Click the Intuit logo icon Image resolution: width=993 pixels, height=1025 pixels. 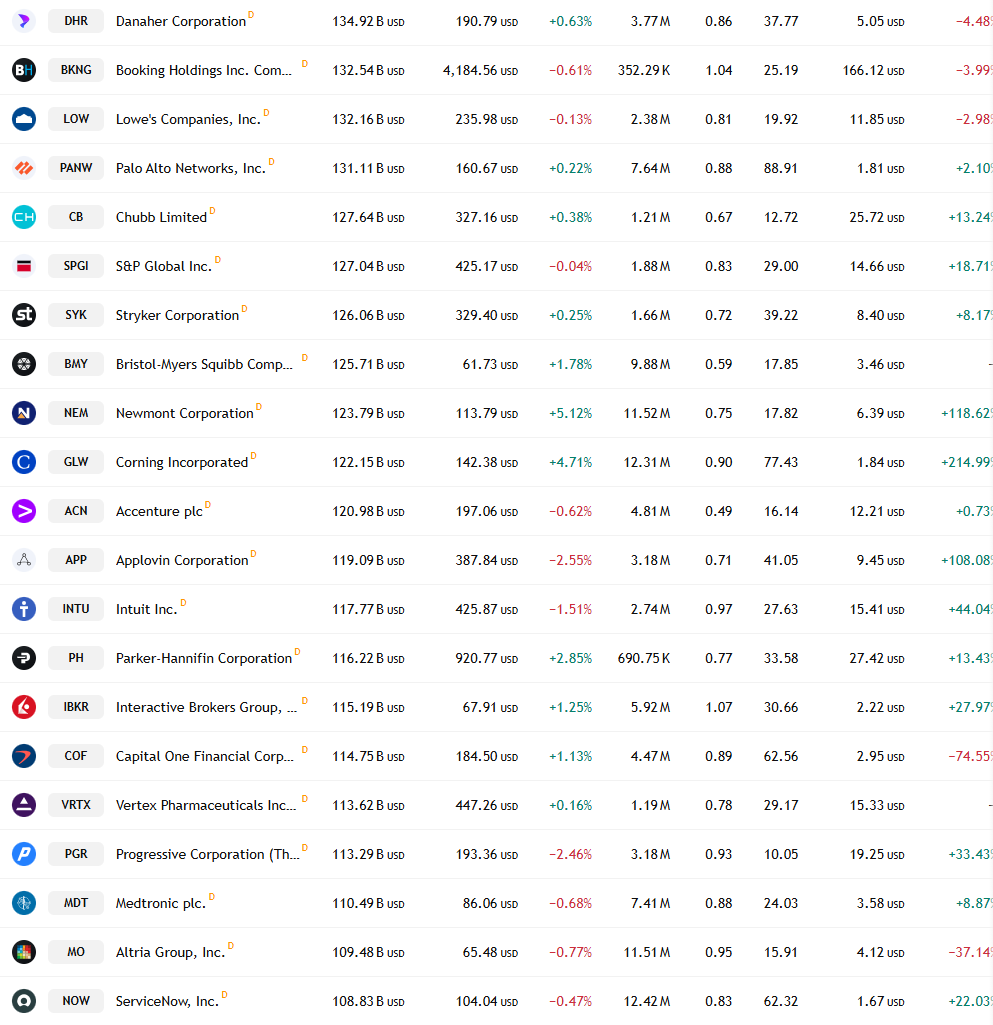click(x=24, y=609)
